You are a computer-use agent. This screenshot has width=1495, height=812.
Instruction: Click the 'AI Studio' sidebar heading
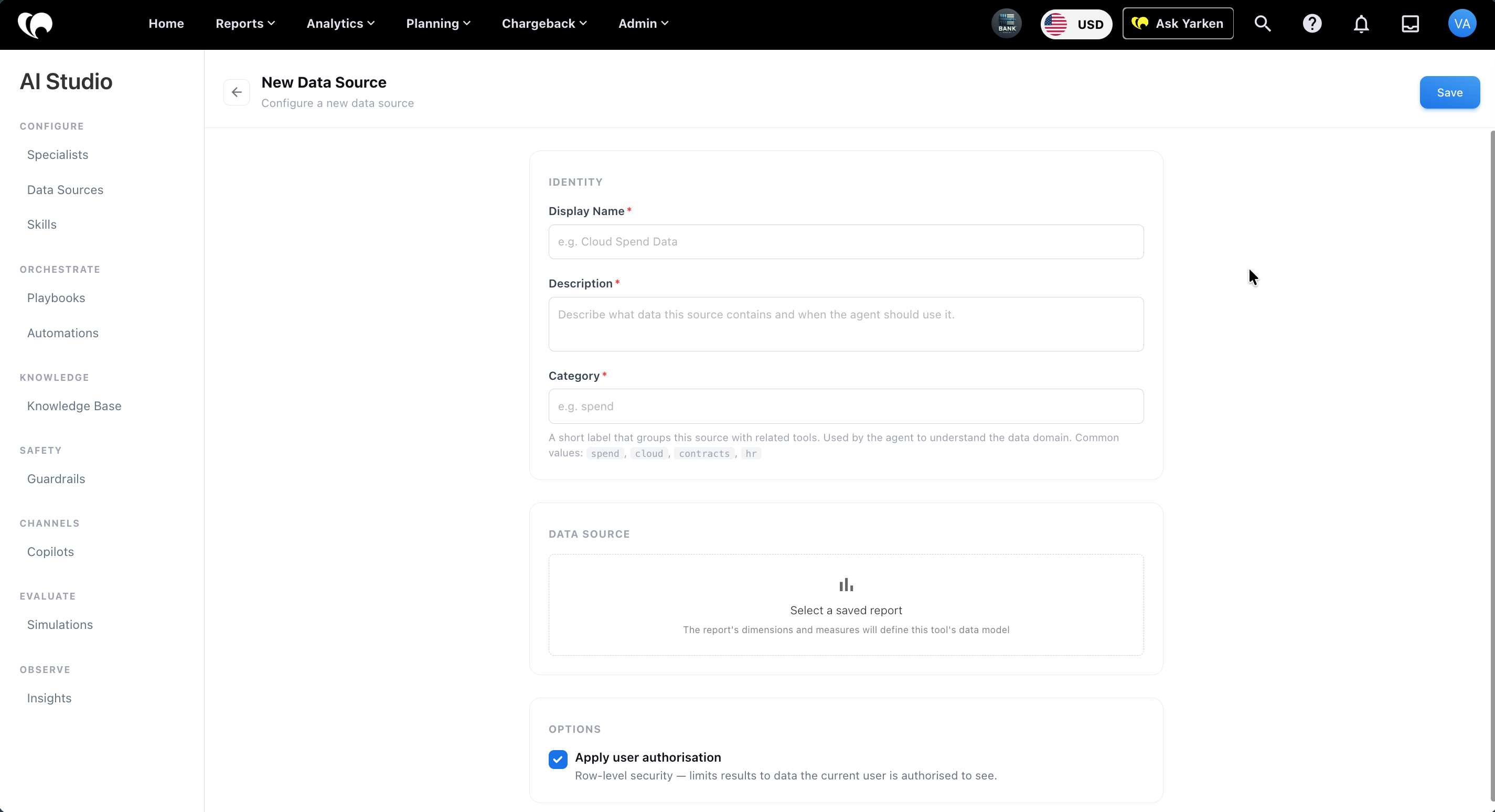66,82
